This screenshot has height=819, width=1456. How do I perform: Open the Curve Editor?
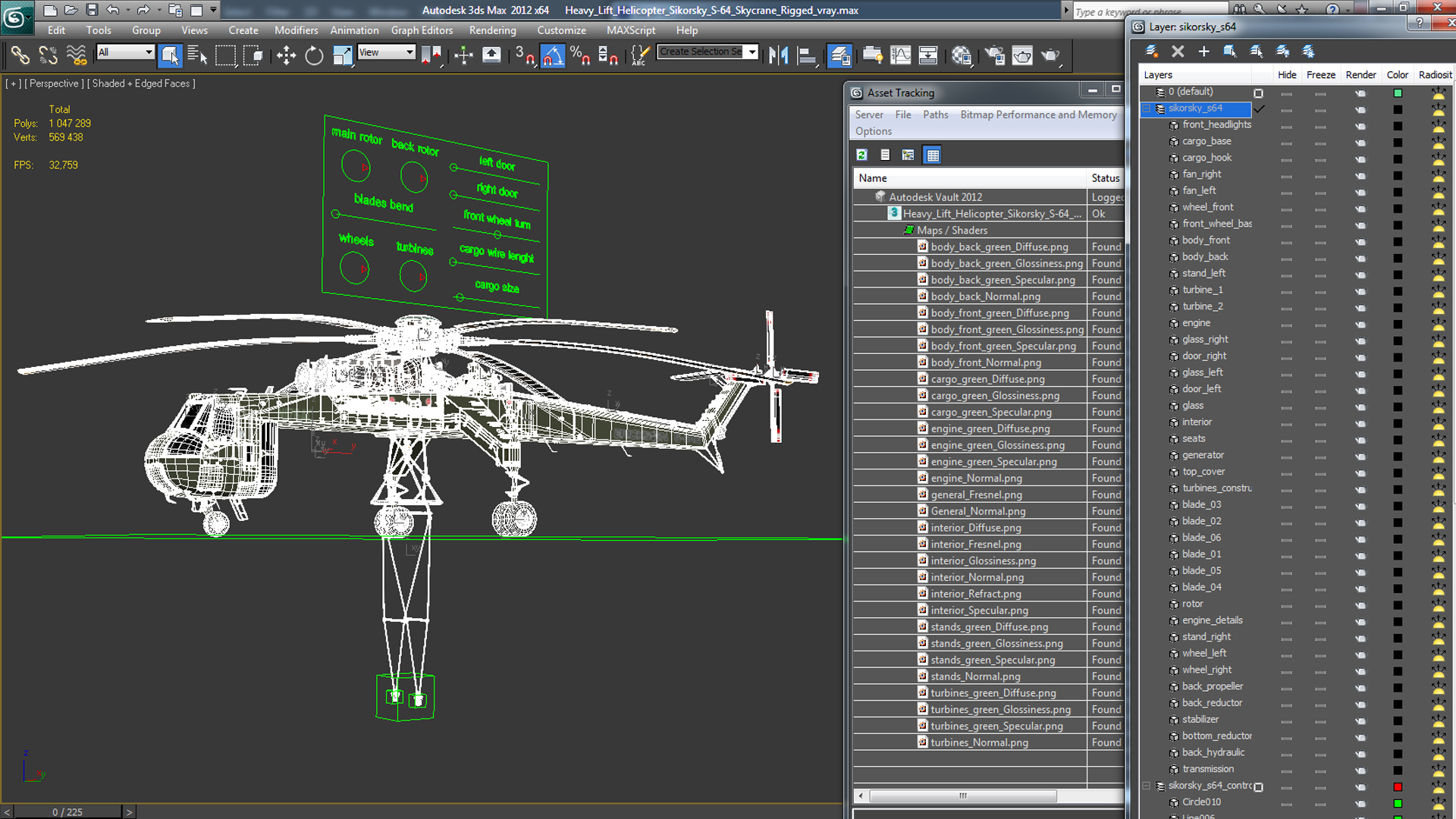pos(901,55)
